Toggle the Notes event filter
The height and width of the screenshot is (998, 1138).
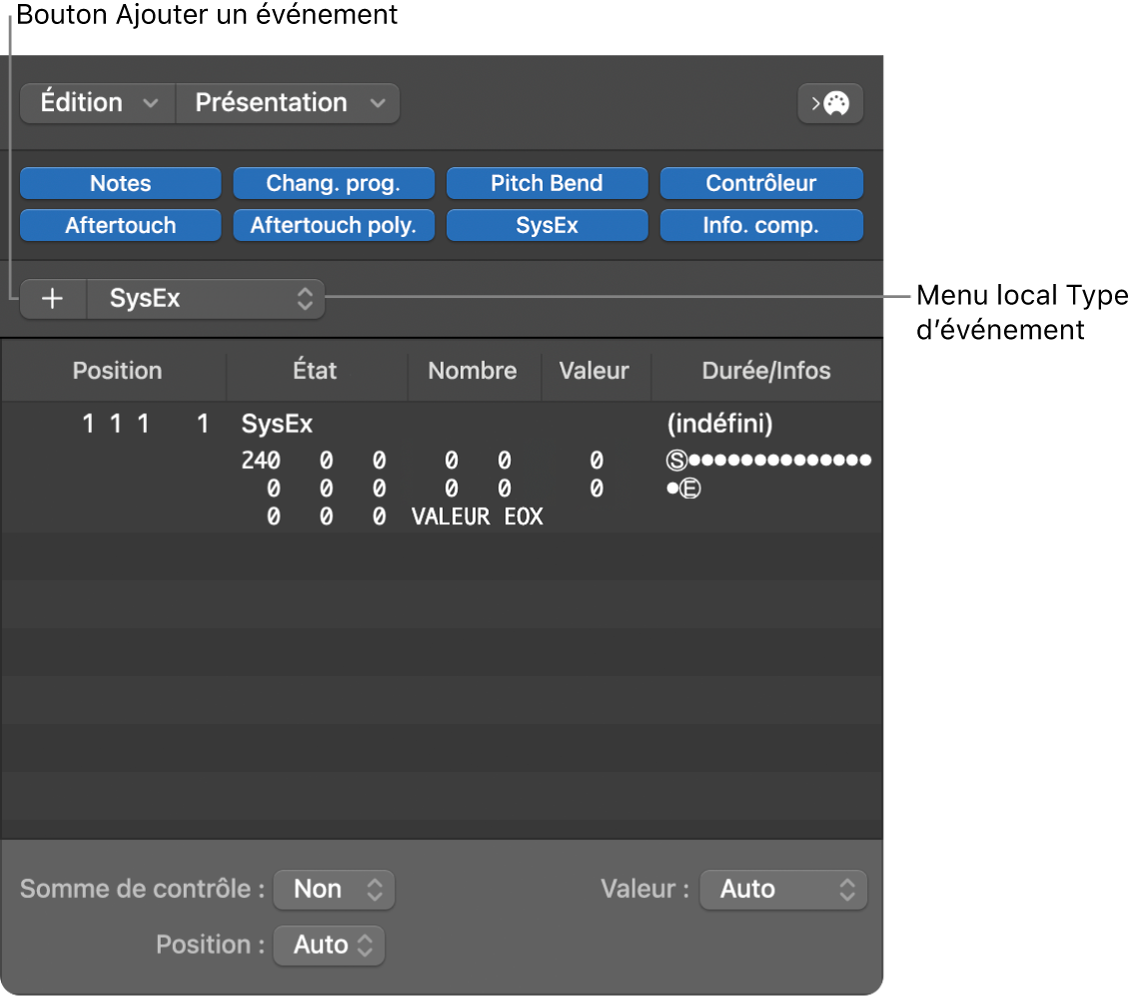(x=120, y=184)
